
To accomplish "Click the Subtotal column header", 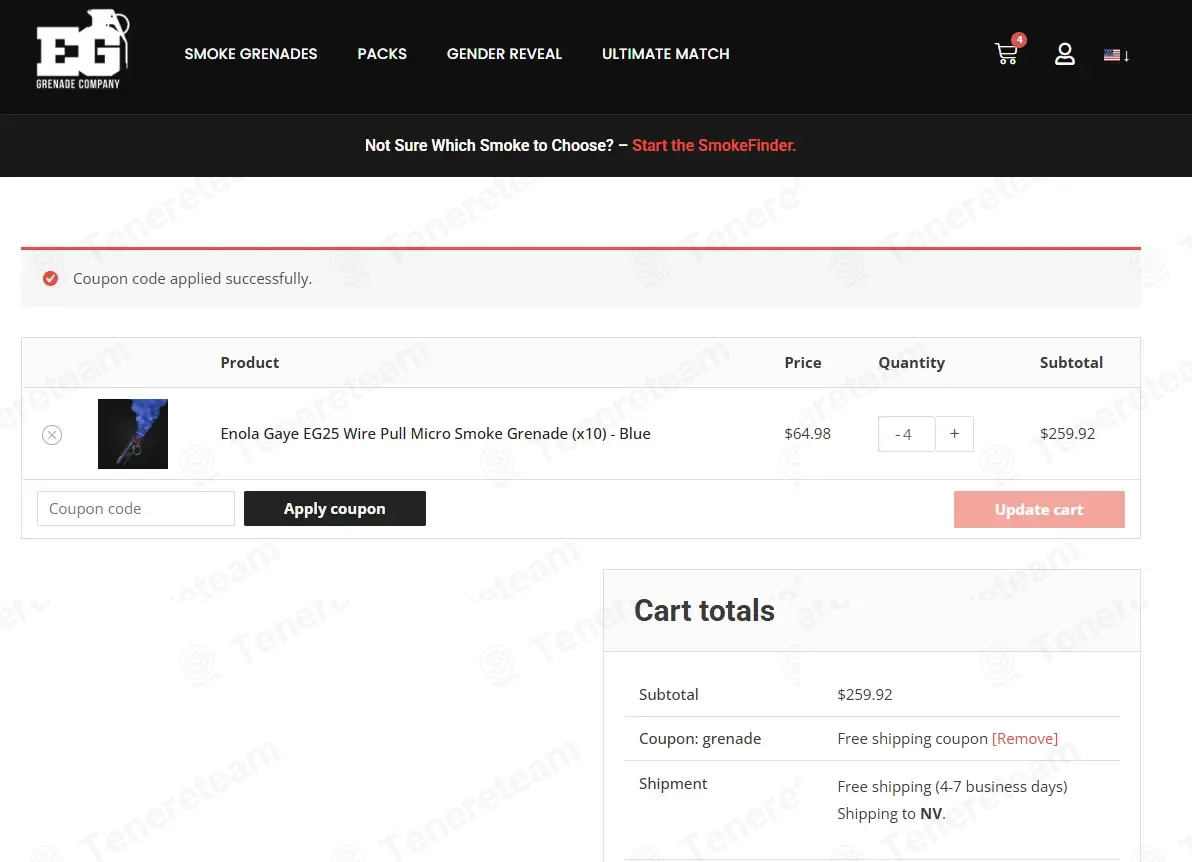I will [x=1071, y=363].
